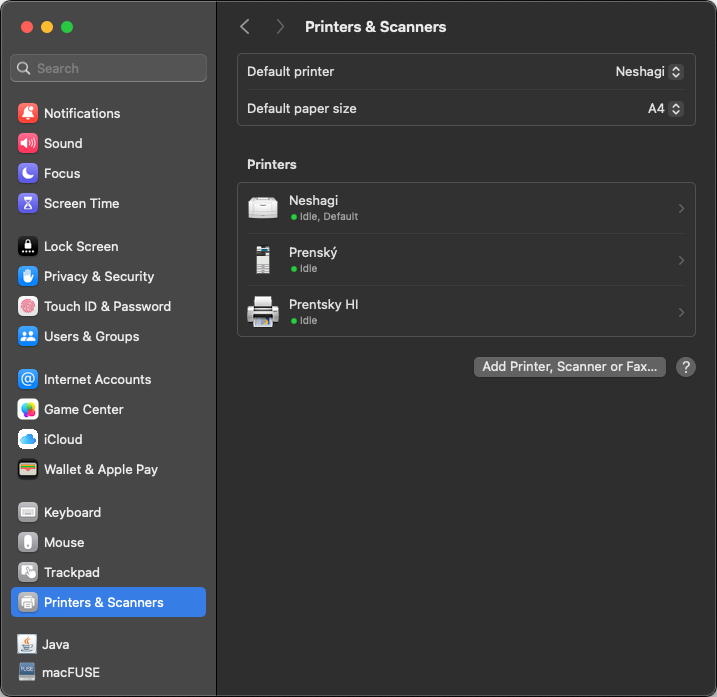This screenshot has width=717, height=697.
Task: Click the 'Idle, Default' status text
Action: (x=329, y=217)
